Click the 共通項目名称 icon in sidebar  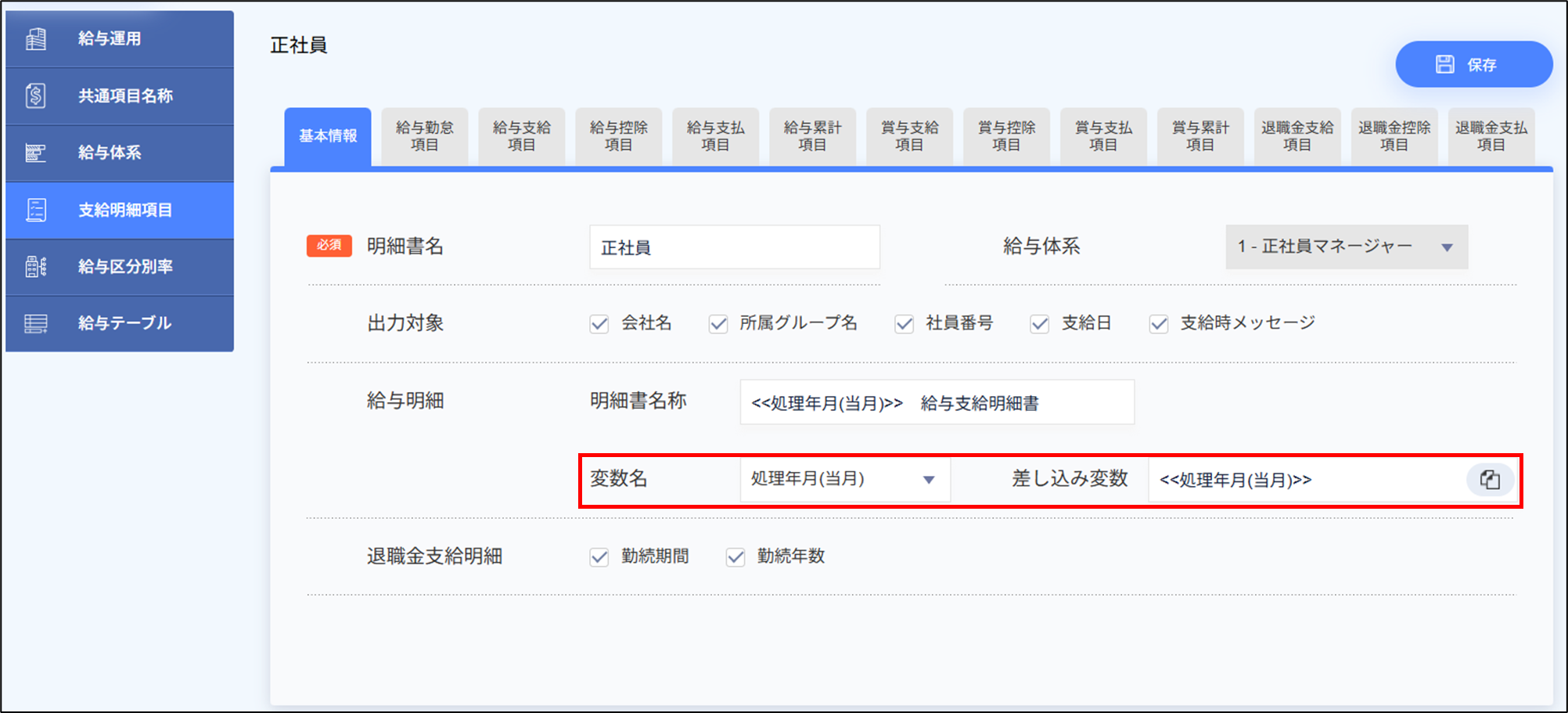click(x=36, y=96)
